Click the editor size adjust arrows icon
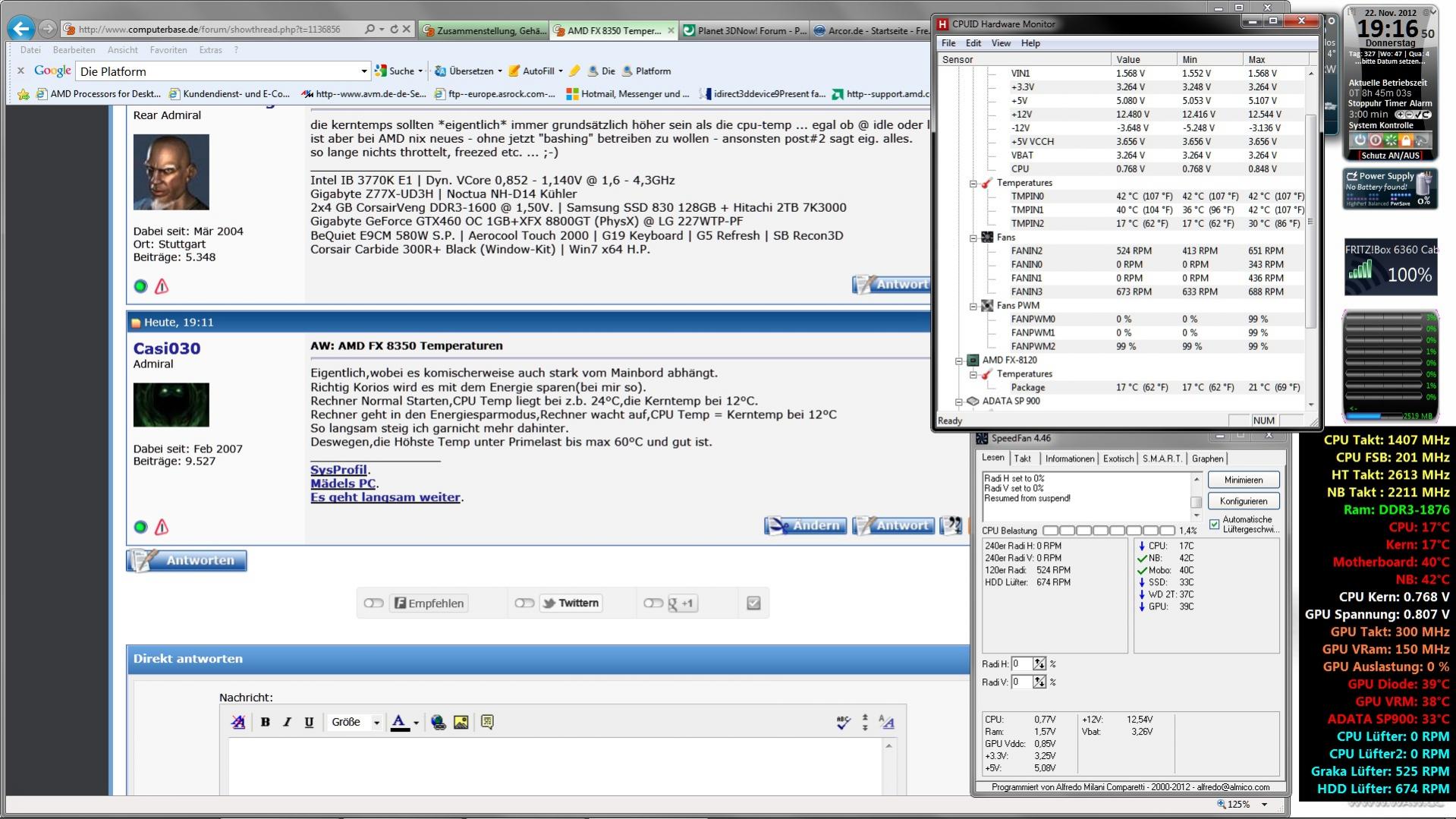The height and width of the screenshot is (819, 1456). [x=865, y=722]
